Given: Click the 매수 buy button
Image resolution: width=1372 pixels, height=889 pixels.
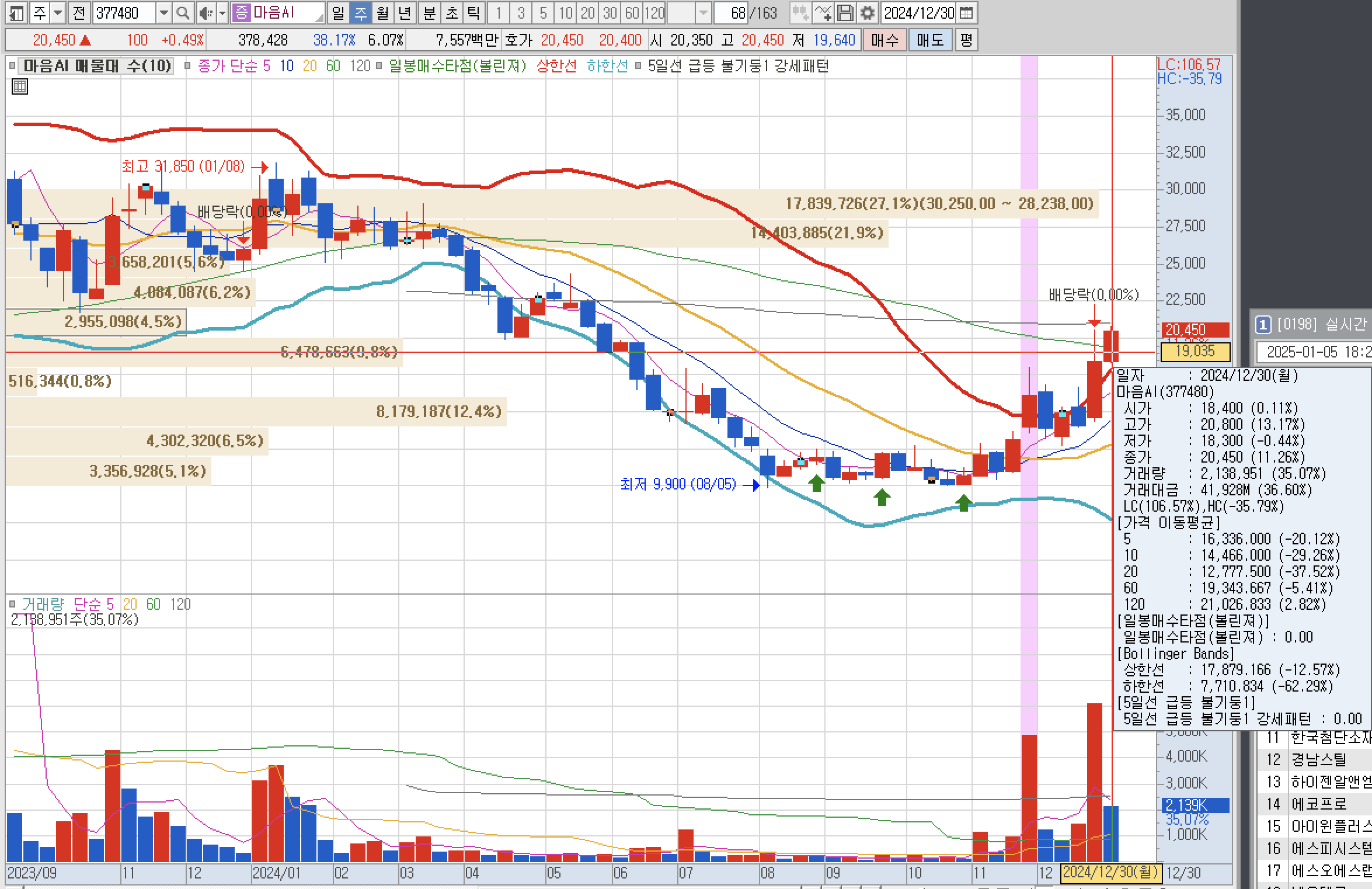Looking at the screenshot, I should click(885, 40).
